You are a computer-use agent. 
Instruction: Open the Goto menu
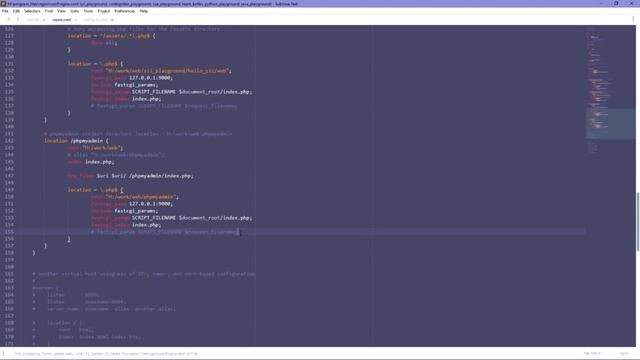[74, 11]
